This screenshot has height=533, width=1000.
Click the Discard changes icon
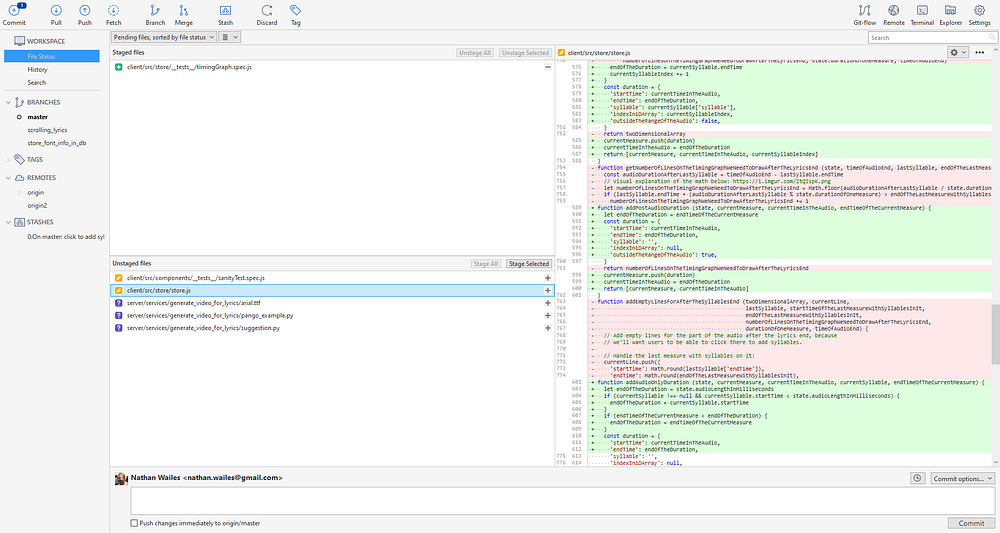(267, 12)
